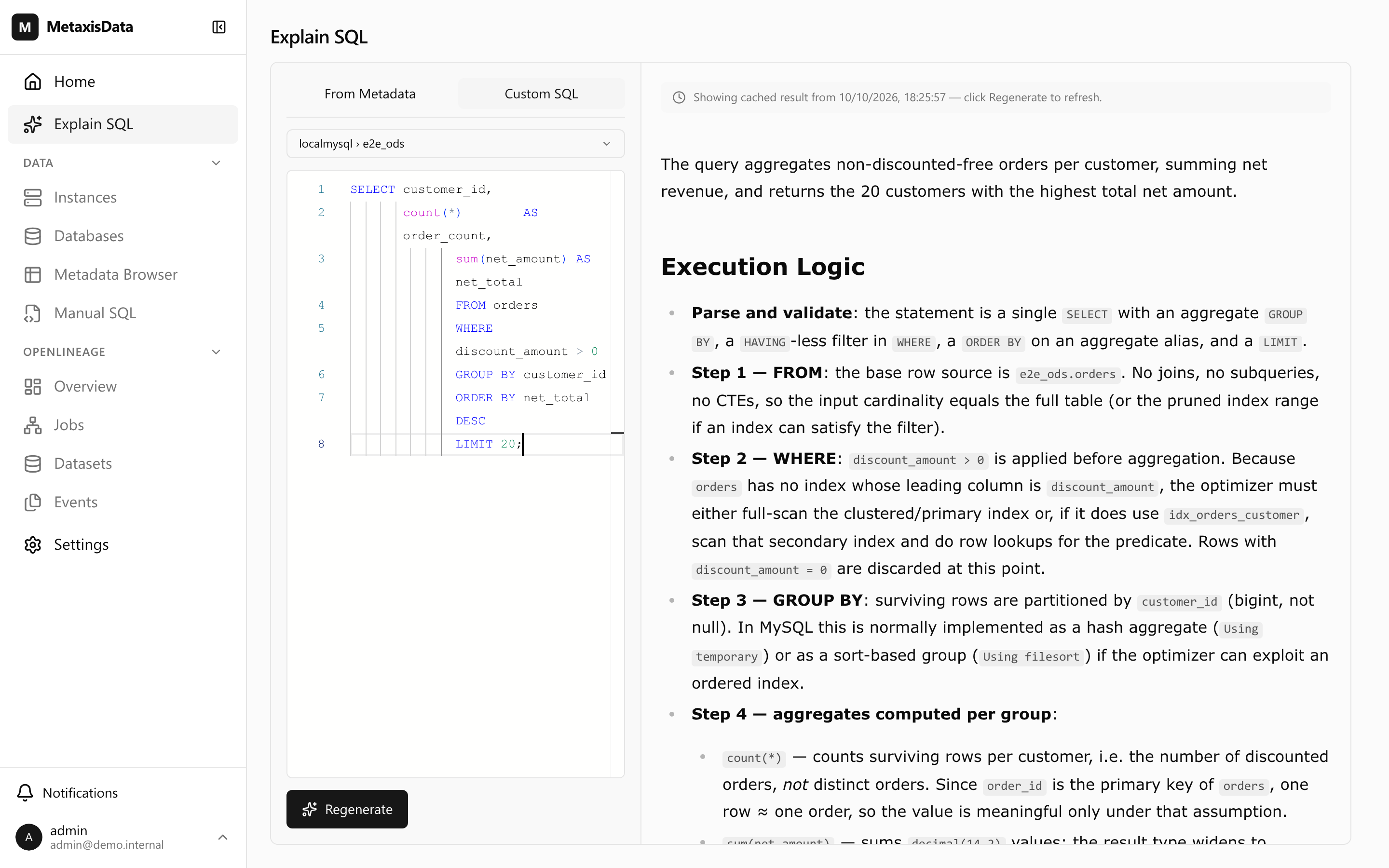Open Events copy icon
Viewport: 1389px width, 868px height.
point(33,502)
